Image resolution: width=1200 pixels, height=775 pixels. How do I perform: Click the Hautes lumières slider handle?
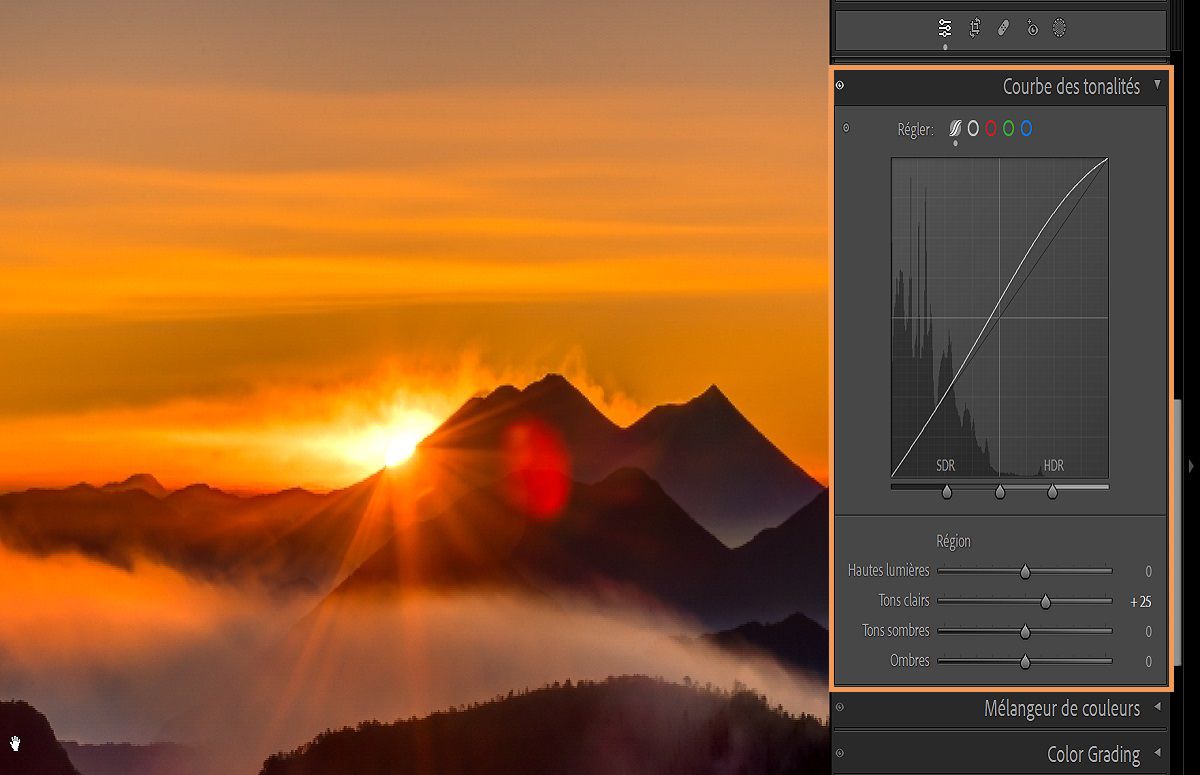1025,572
